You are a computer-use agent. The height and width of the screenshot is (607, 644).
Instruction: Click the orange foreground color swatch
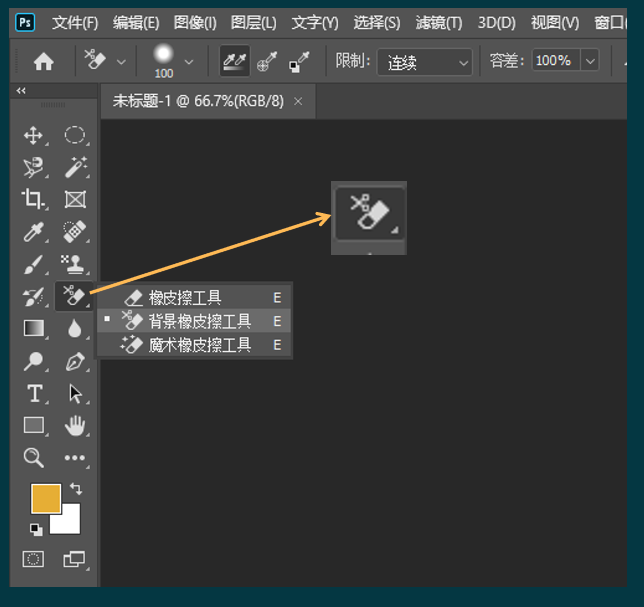45,499
